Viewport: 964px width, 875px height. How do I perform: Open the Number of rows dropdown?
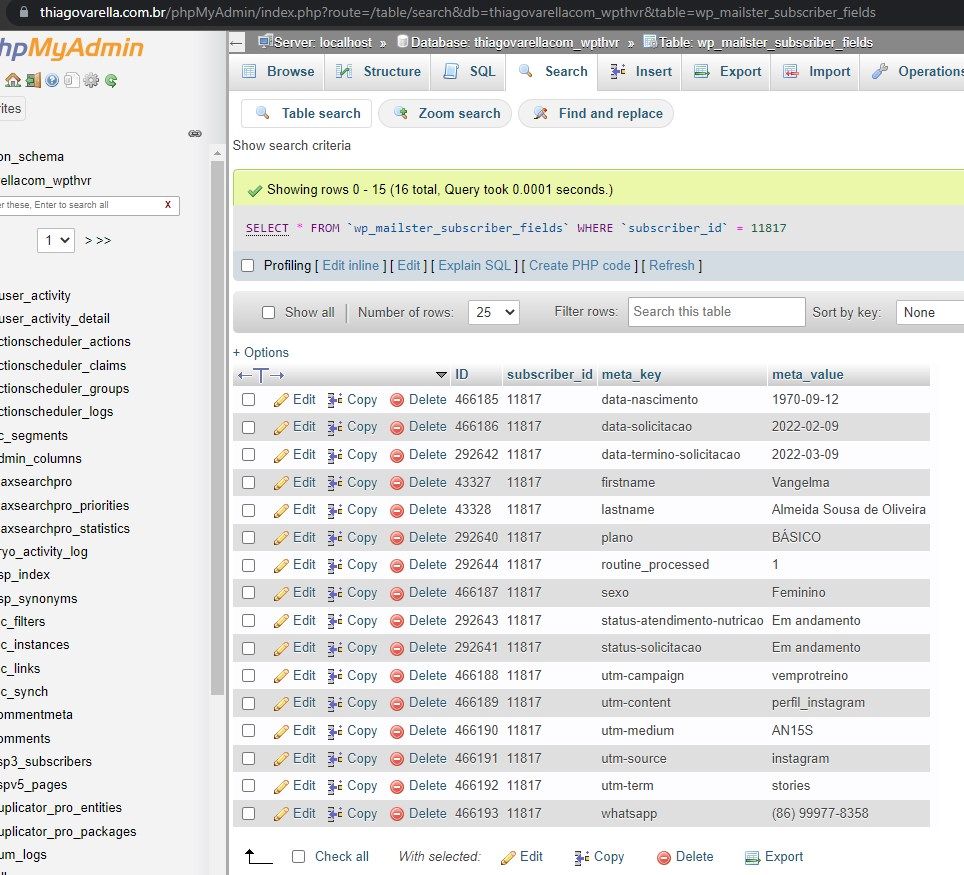pyautogui.click(x=494, y=312)
